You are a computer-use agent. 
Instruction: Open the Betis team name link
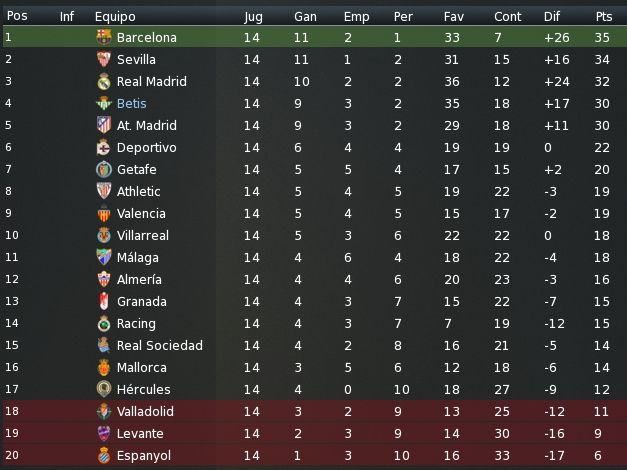tap(132, 103)
